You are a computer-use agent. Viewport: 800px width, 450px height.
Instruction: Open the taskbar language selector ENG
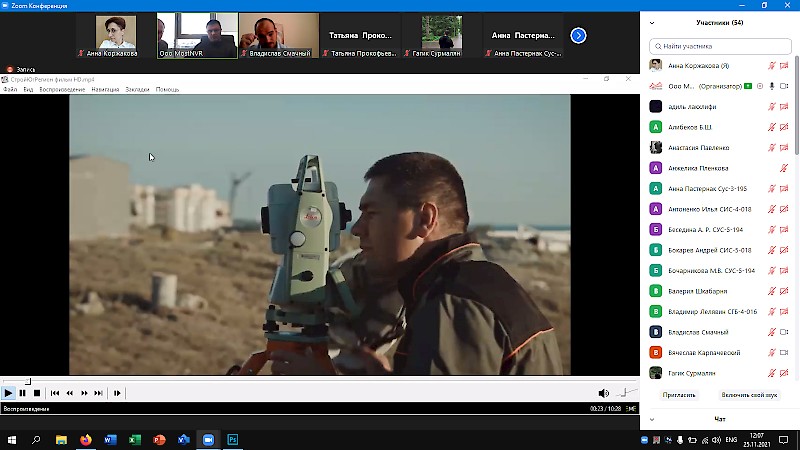point(731,439)
